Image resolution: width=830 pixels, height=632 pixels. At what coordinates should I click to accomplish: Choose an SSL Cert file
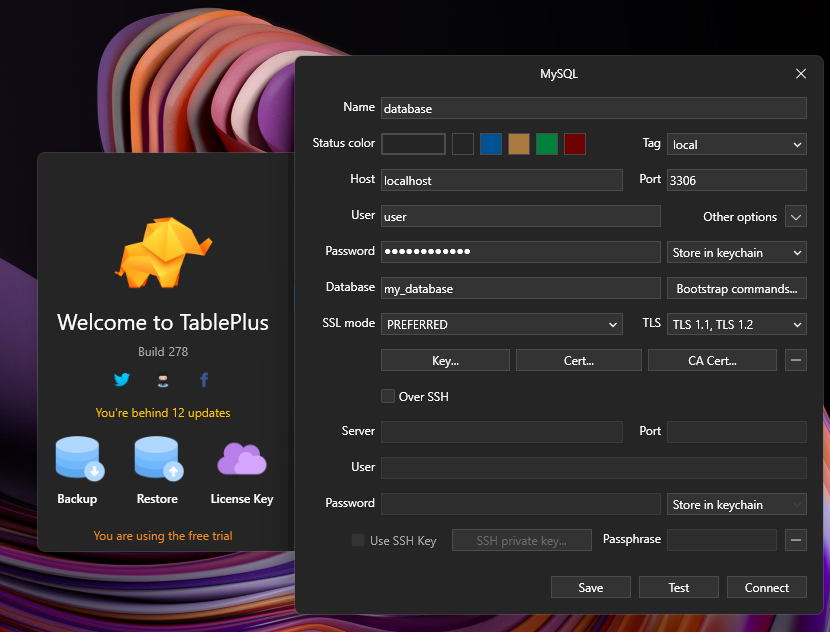click(x=579, y=360)
